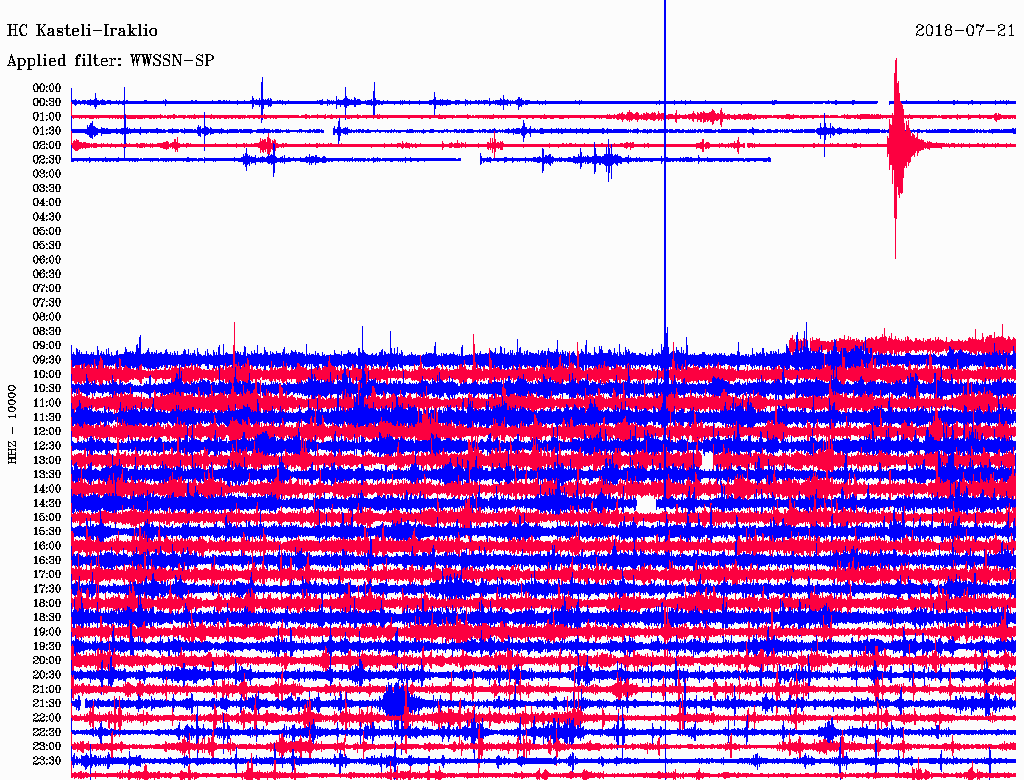
Task: Click the 13:30 time label
Action: click(47, 474)
